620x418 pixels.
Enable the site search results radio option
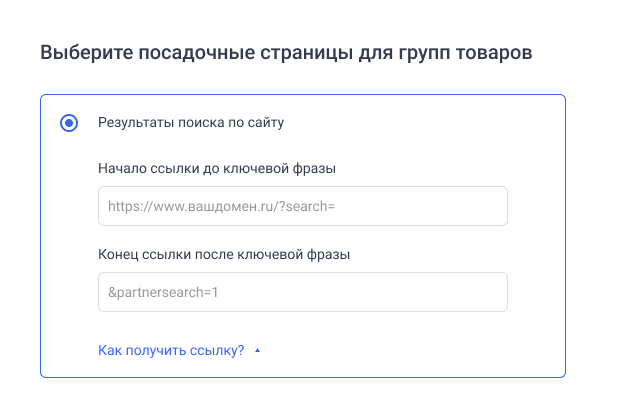(69, 123)
